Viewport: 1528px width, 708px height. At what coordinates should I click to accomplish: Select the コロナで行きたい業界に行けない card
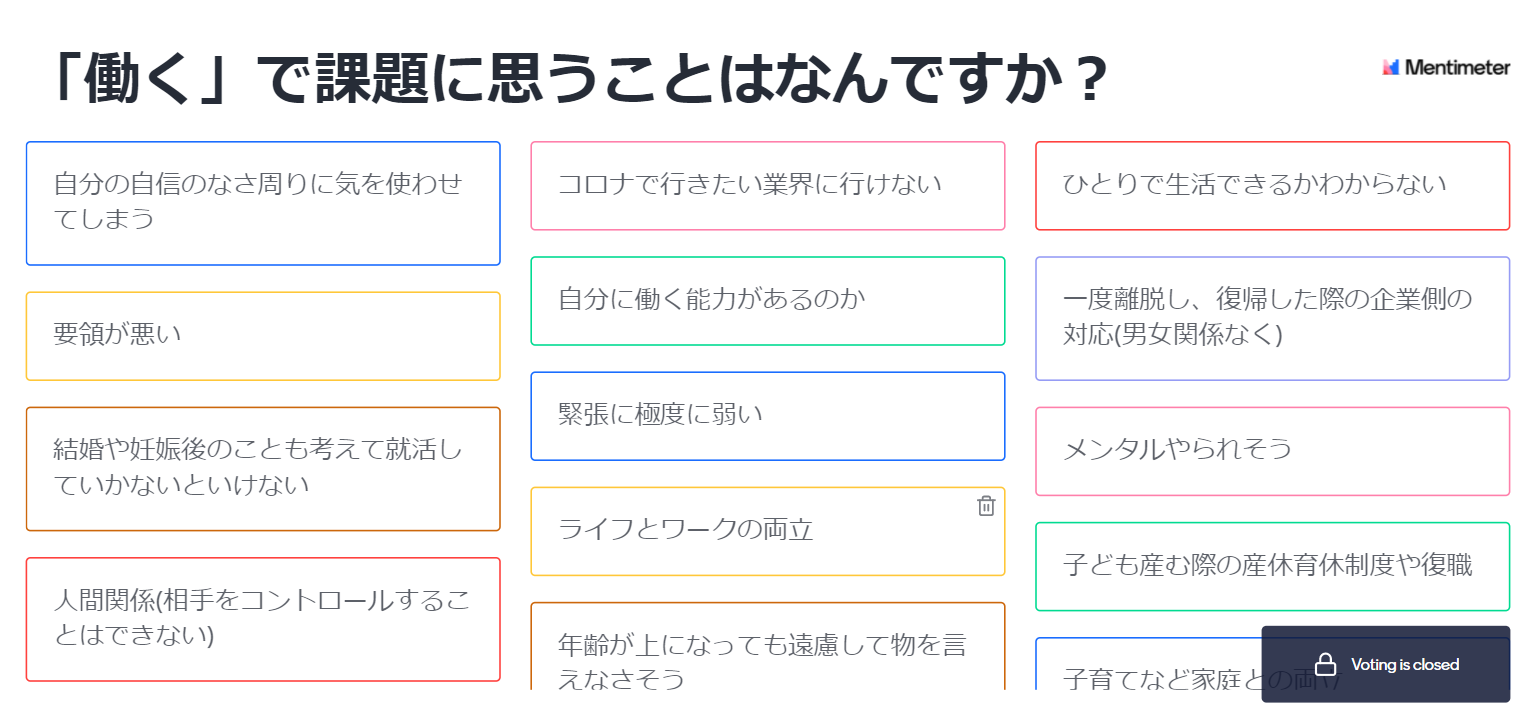click(x=767, y=186)
